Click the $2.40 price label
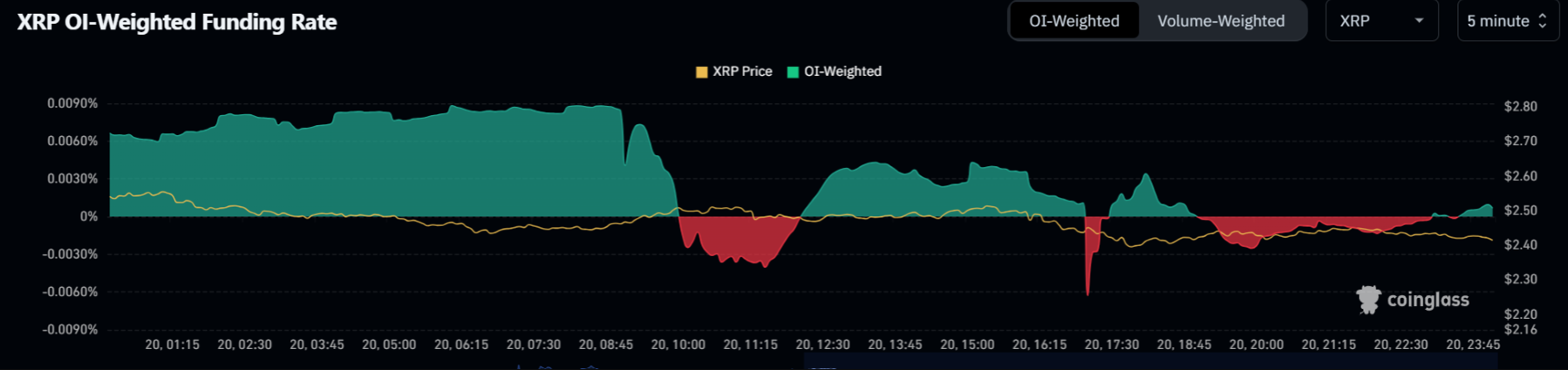The width and height of the screenshot is (1568, 370). click(x=1521, y=244)
